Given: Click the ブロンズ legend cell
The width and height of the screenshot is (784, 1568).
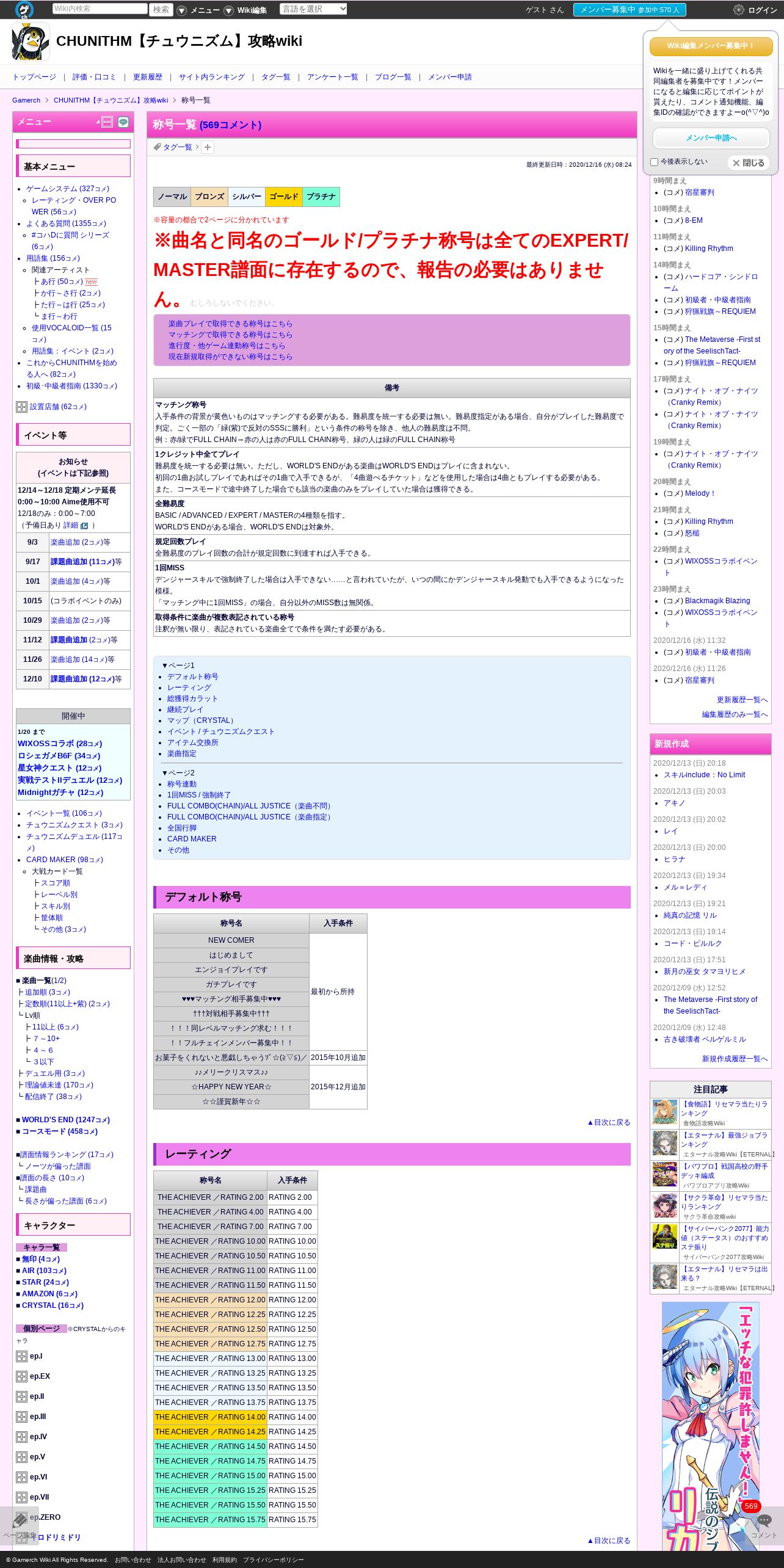Looking at the screenshot, I should [209, 197].
